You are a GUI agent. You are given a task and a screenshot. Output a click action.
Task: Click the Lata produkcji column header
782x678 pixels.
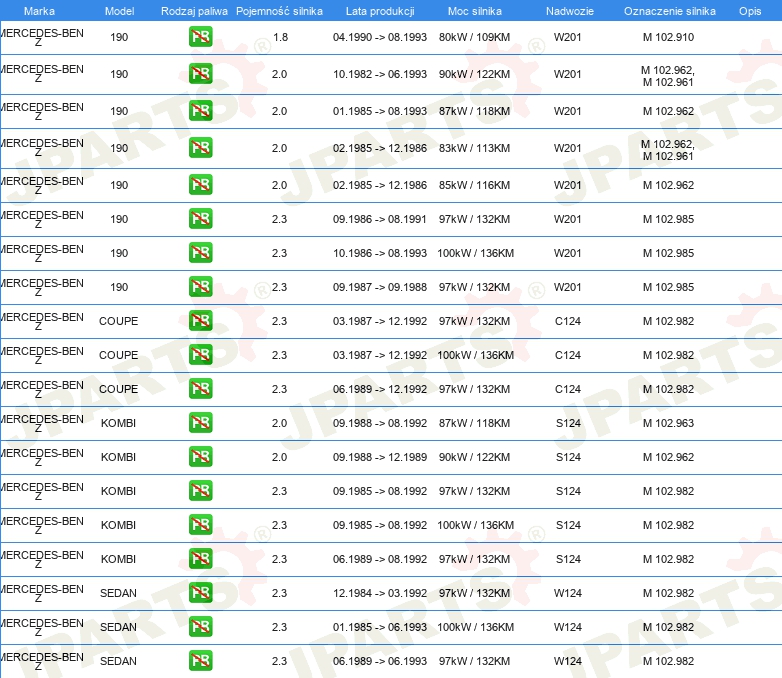(x=380, y=11)
